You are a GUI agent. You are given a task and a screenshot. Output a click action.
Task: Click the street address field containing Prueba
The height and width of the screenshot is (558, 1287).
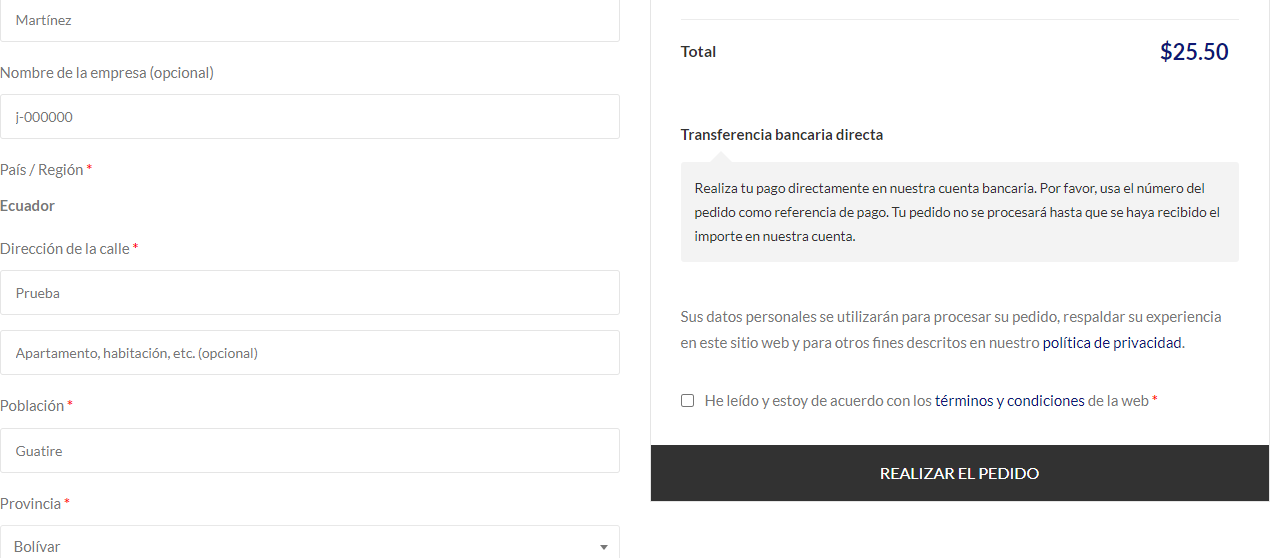point(310,293)
